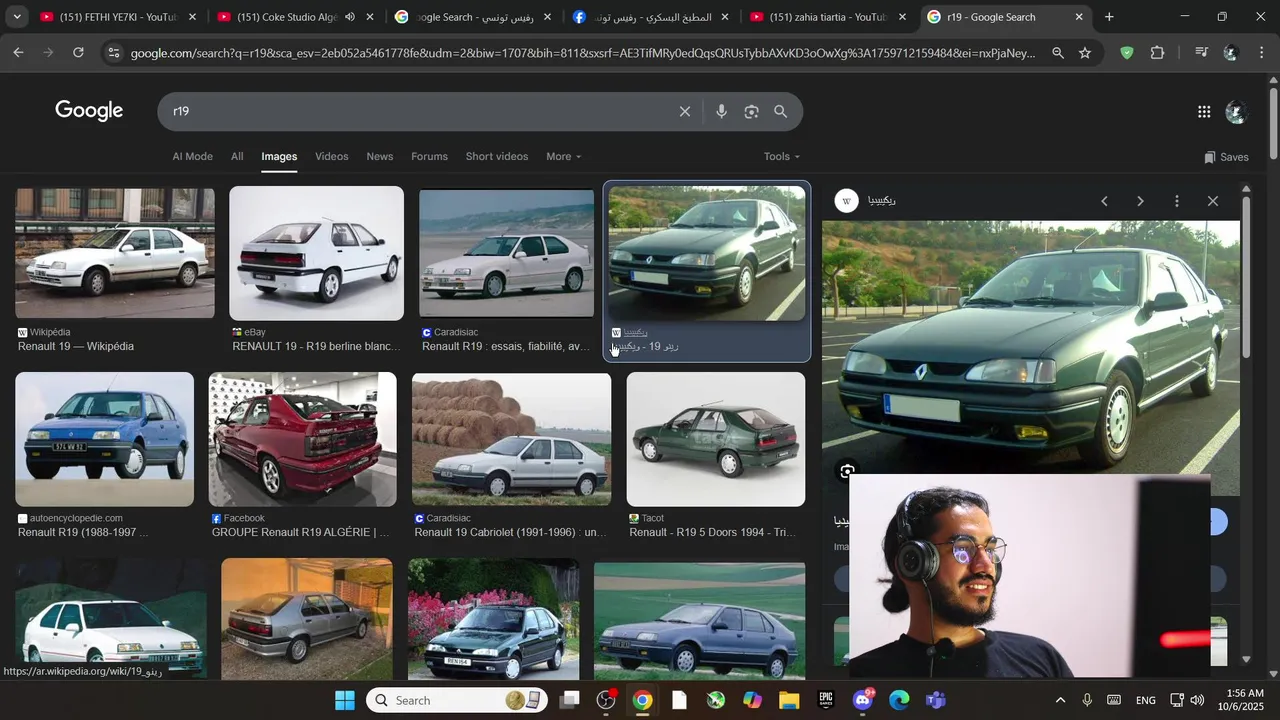Switch to zahia tiartia YouTube tab

pyautogui.click(x=828, y=17)
